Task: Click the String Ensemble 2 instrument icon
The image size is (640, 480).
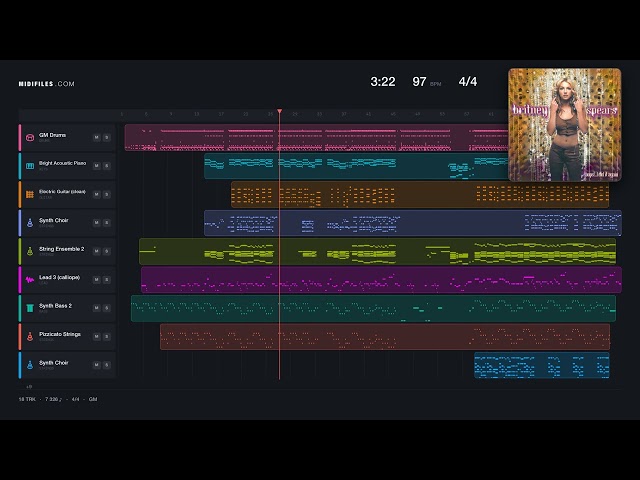Action: pyautogui.click(x=30, y=251)
